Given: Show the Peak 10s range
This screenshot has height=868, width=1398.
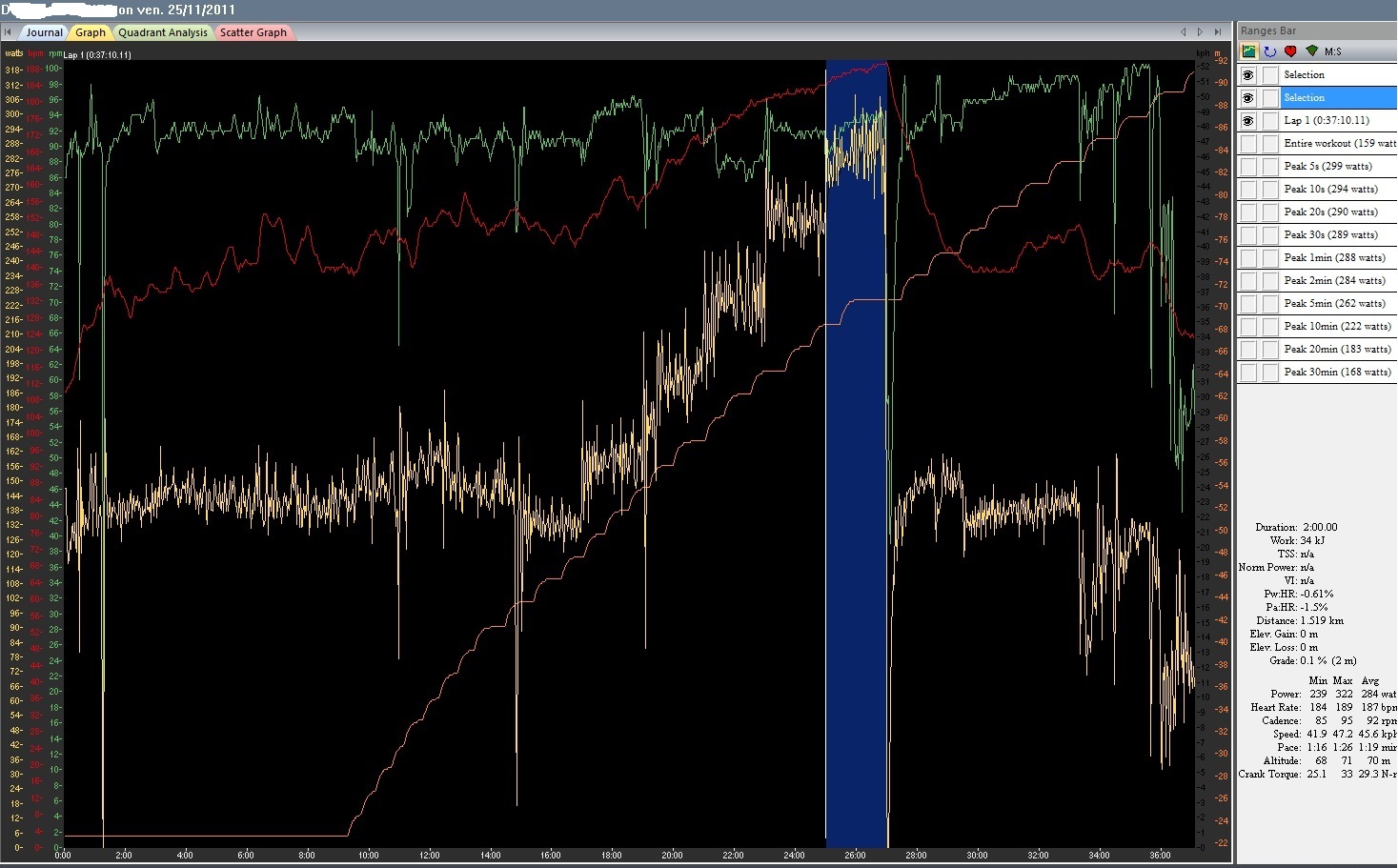Looking at the screenshot, I should click(x=1247, y=190).
